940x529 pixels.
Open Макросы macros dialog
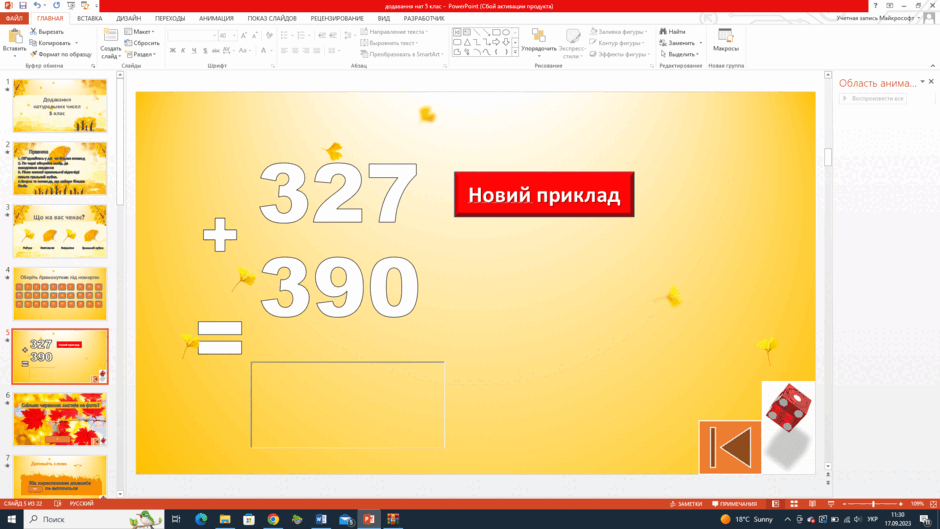[725, 41]
